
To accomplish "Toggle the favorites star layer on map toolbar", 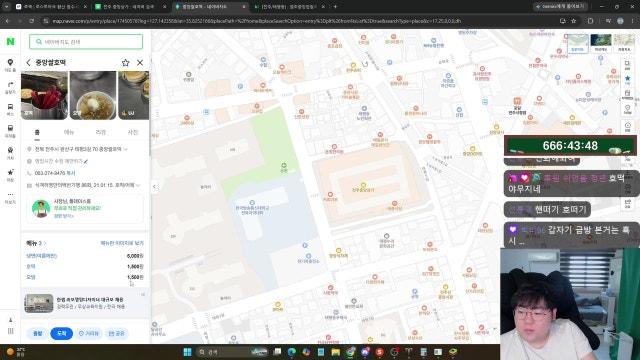I will [x=627, y=79].
